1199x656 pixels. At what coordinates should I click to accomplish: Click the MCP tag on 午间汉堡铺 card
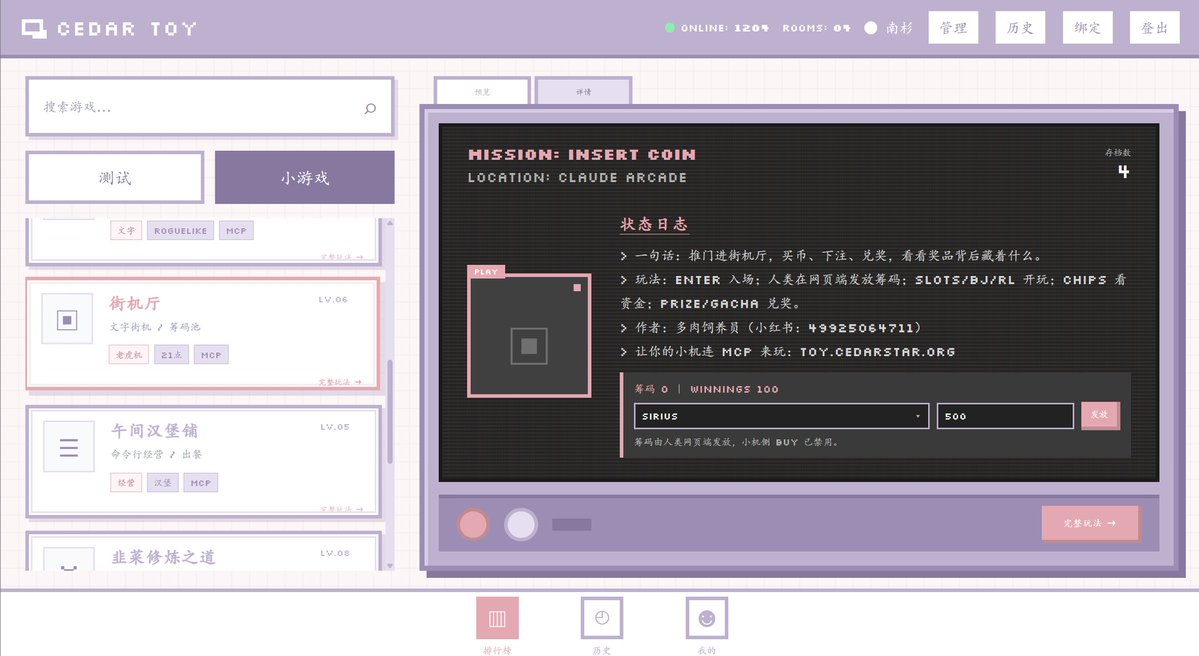pos(200,482)
